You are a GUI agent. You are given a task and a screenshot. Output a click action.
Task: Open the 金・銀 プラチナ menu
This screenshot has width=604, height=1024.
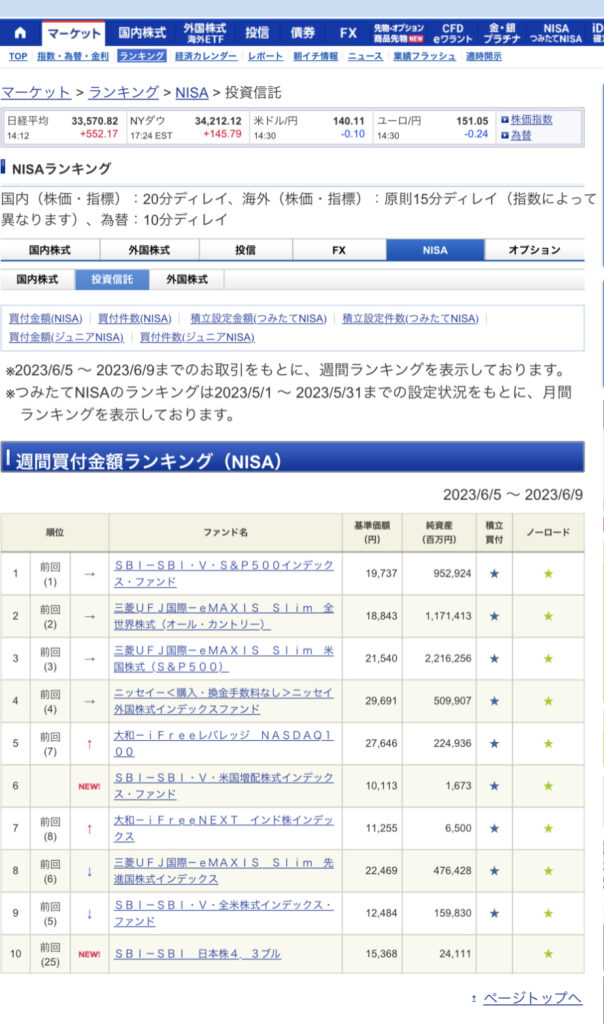502,33
